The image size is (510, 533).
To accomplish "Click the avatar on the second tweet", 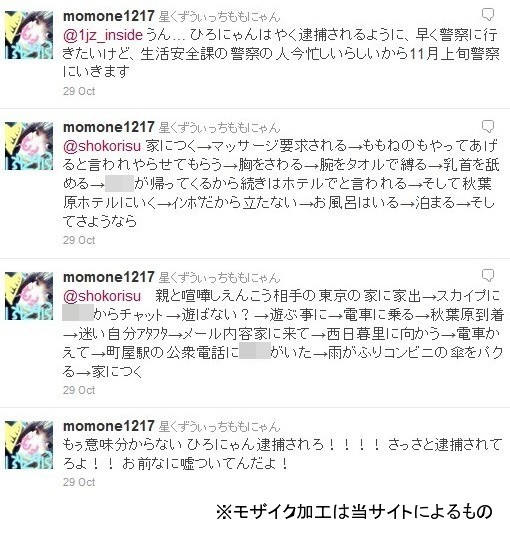I will pyautogui.click(x=29, y=146).
